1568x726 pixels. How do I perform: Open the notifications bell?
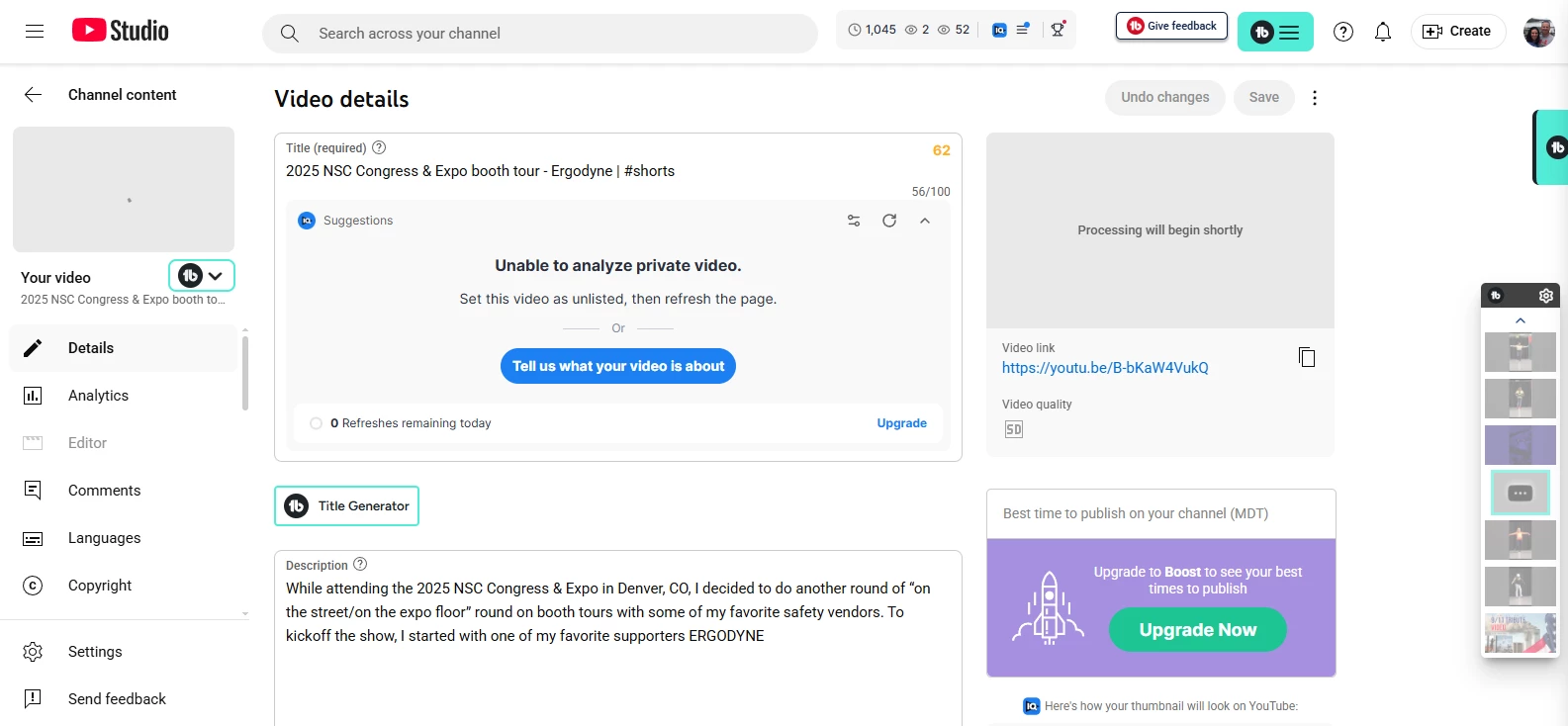[x=1383, y=32]
